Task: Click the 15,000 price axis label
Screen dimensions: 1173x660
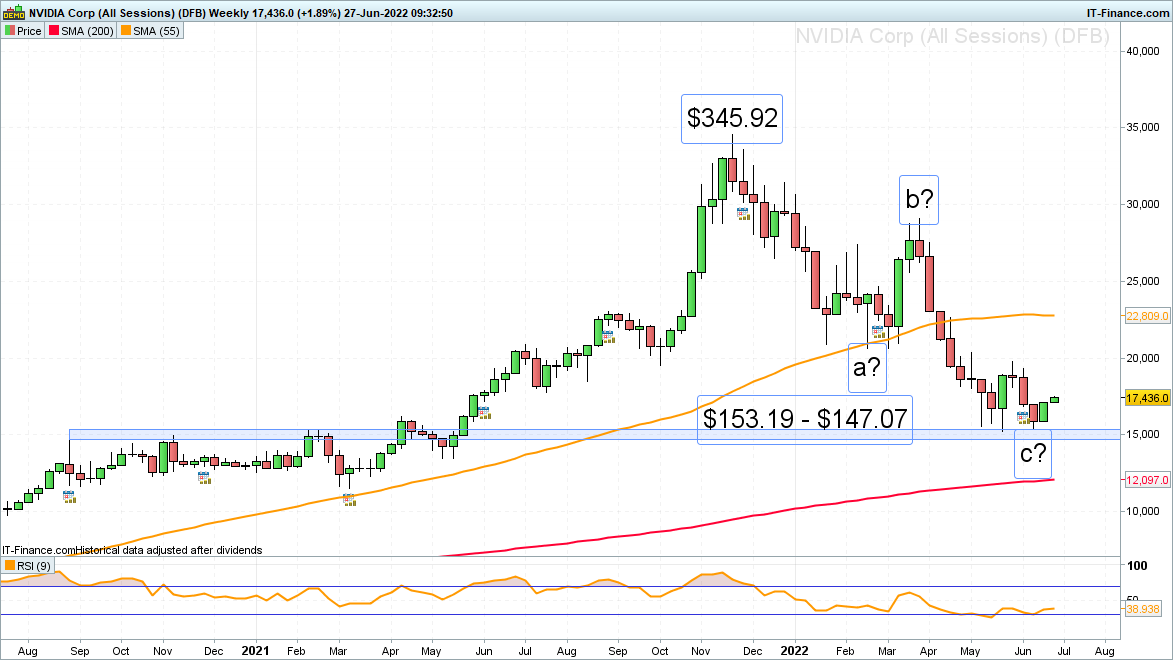Action: pos(1143,434)
